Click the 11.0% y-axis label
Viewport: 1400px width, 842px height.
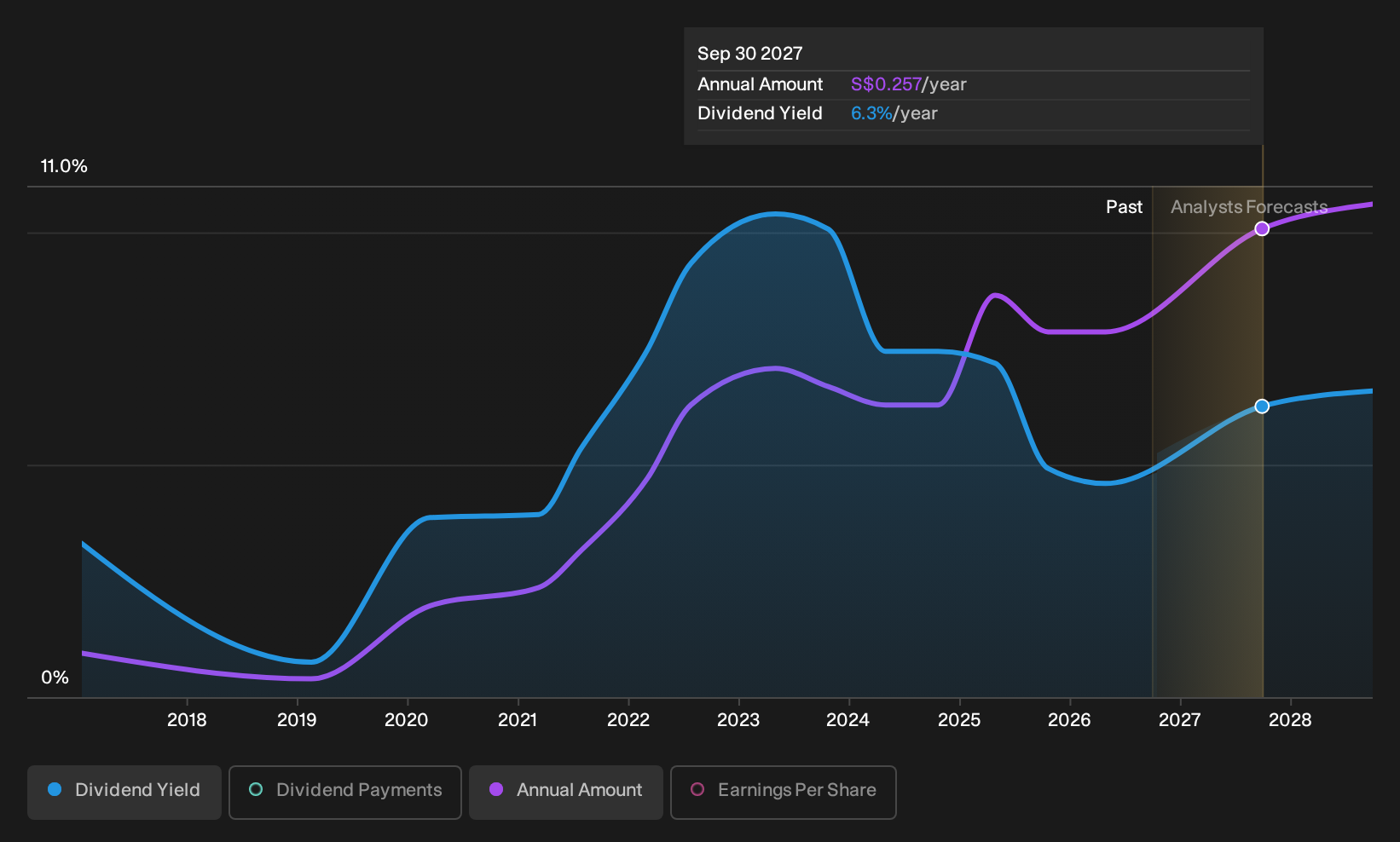(64, 166)
